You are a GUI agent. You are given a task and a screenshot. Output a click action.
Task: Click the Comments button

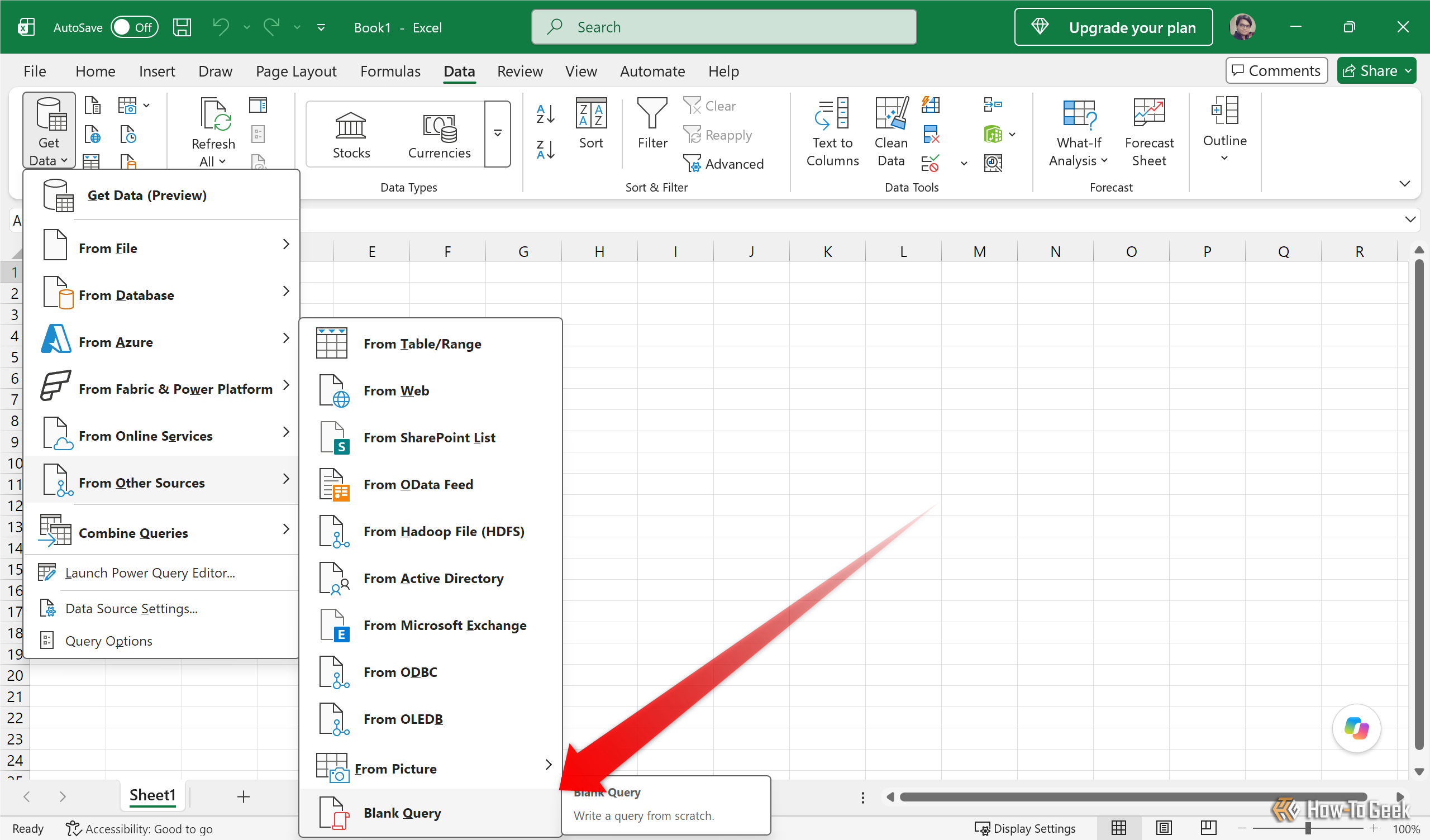(1276, 70)
